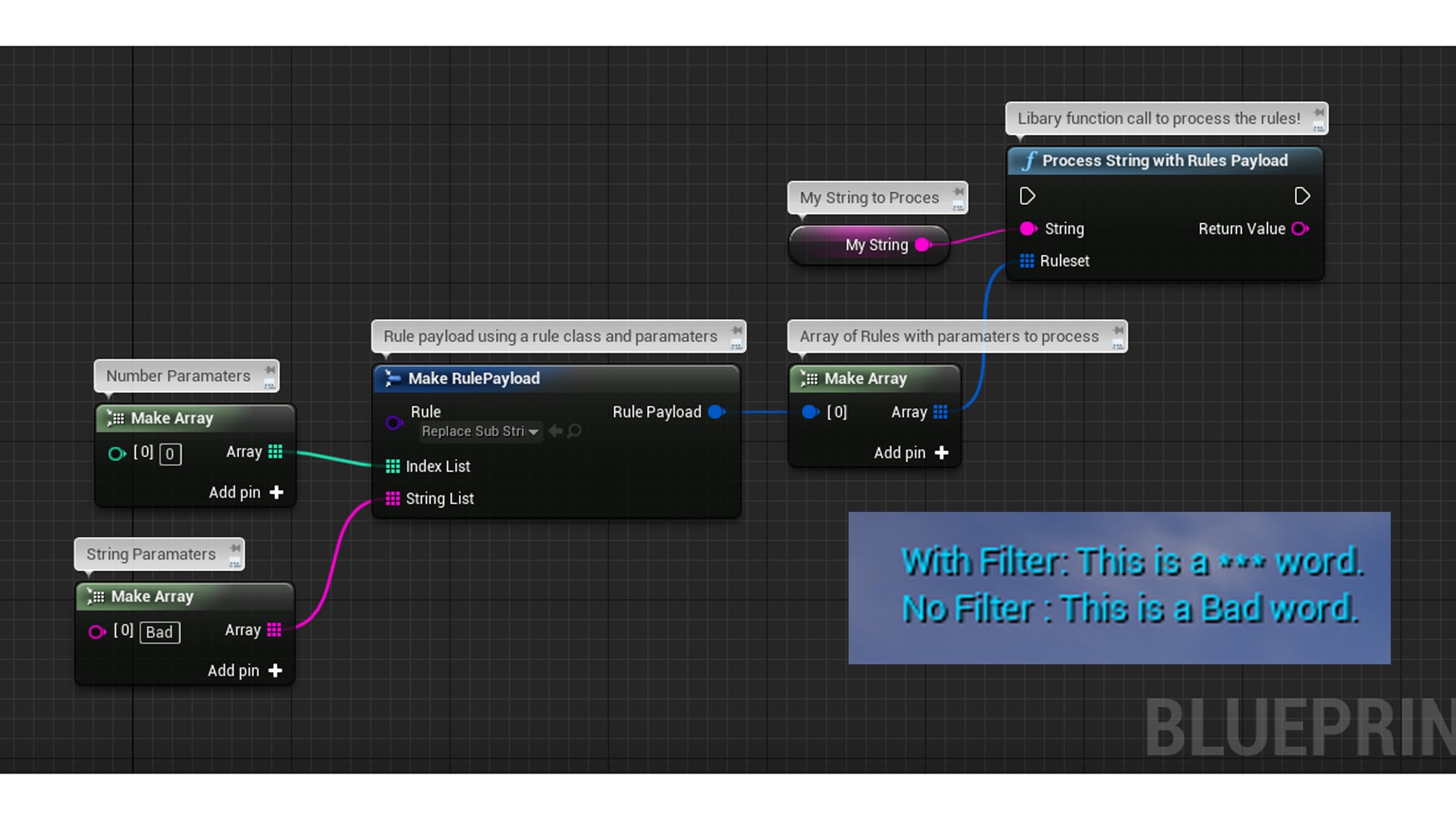Click the Array of Rules with paramaters comment

[949, 337]
